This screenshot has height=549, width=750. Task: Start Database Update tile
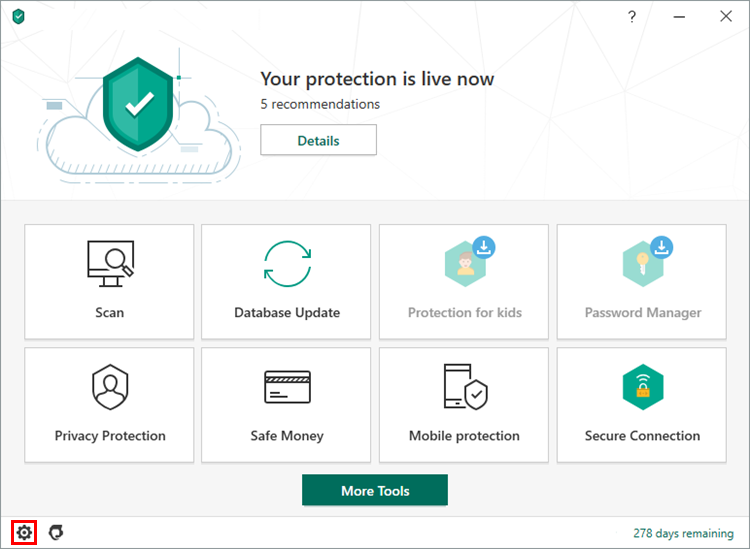click(286, 282)
